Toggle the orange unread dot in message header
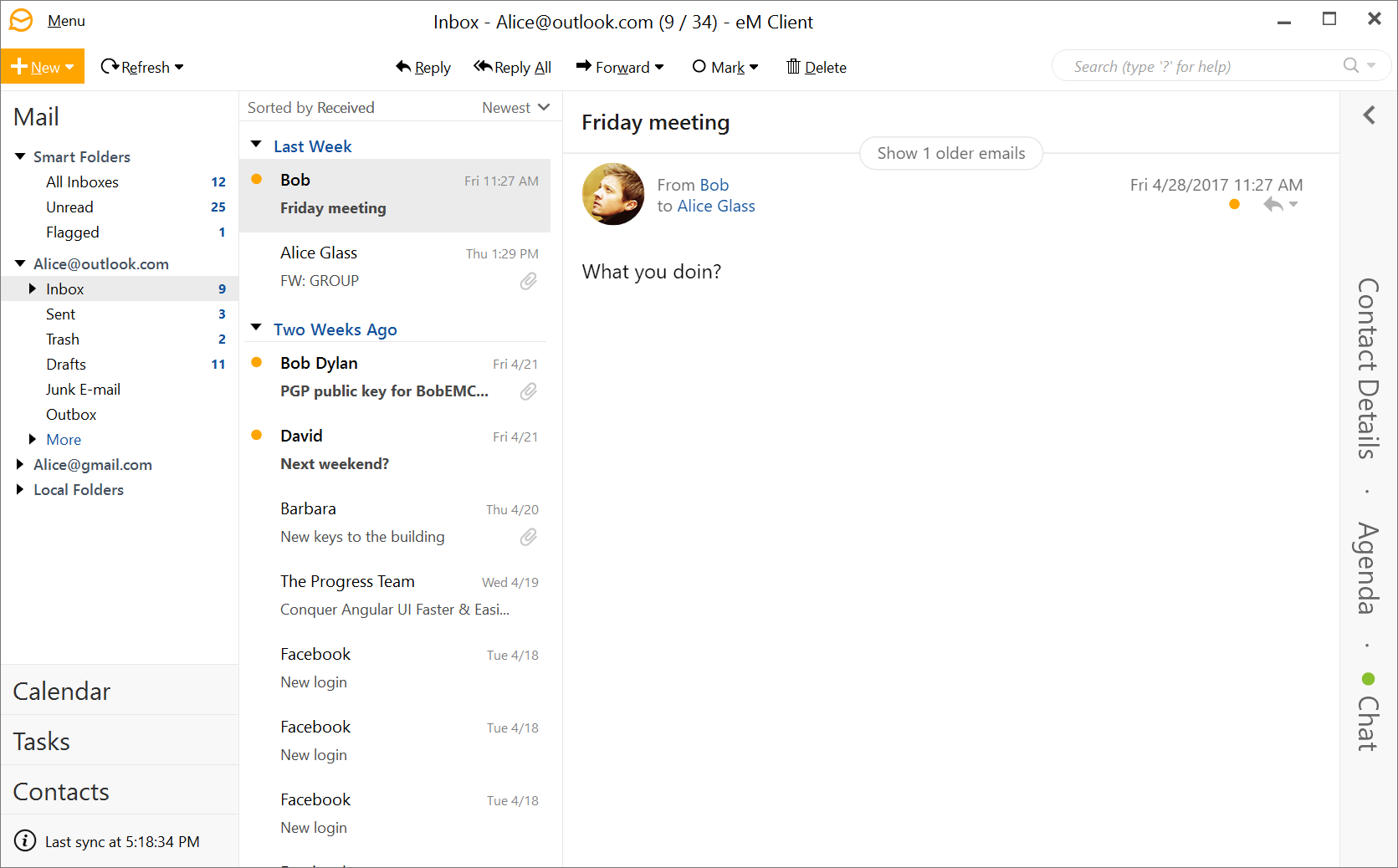This screenshot has width=1398, height=868. pyautogui.click(x=1234, y=204)
